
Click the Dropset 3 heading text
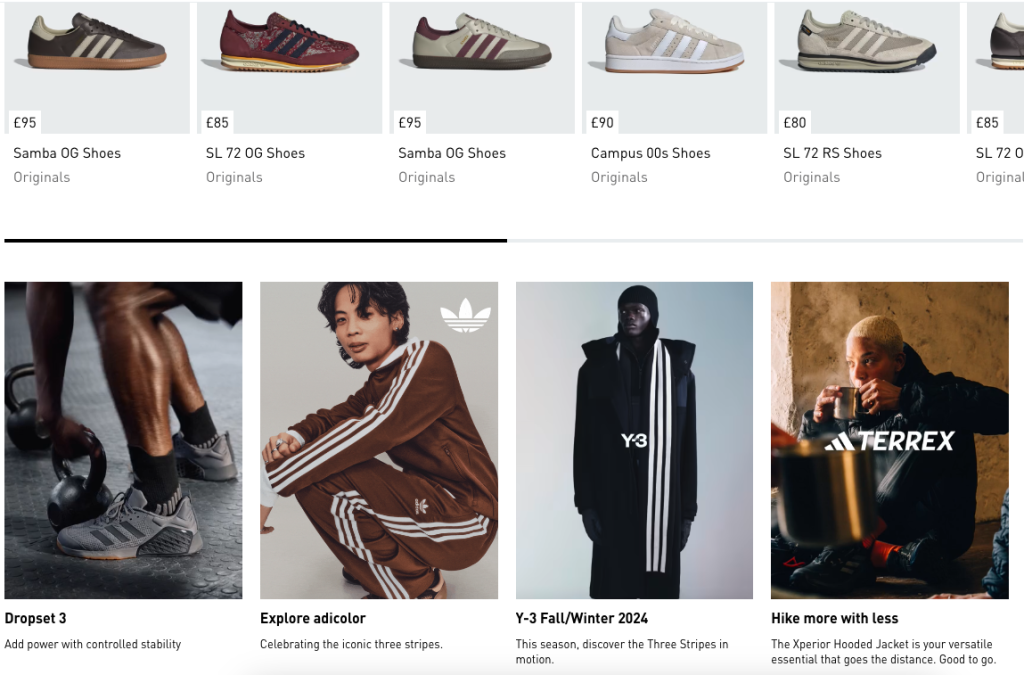point(35,618)
